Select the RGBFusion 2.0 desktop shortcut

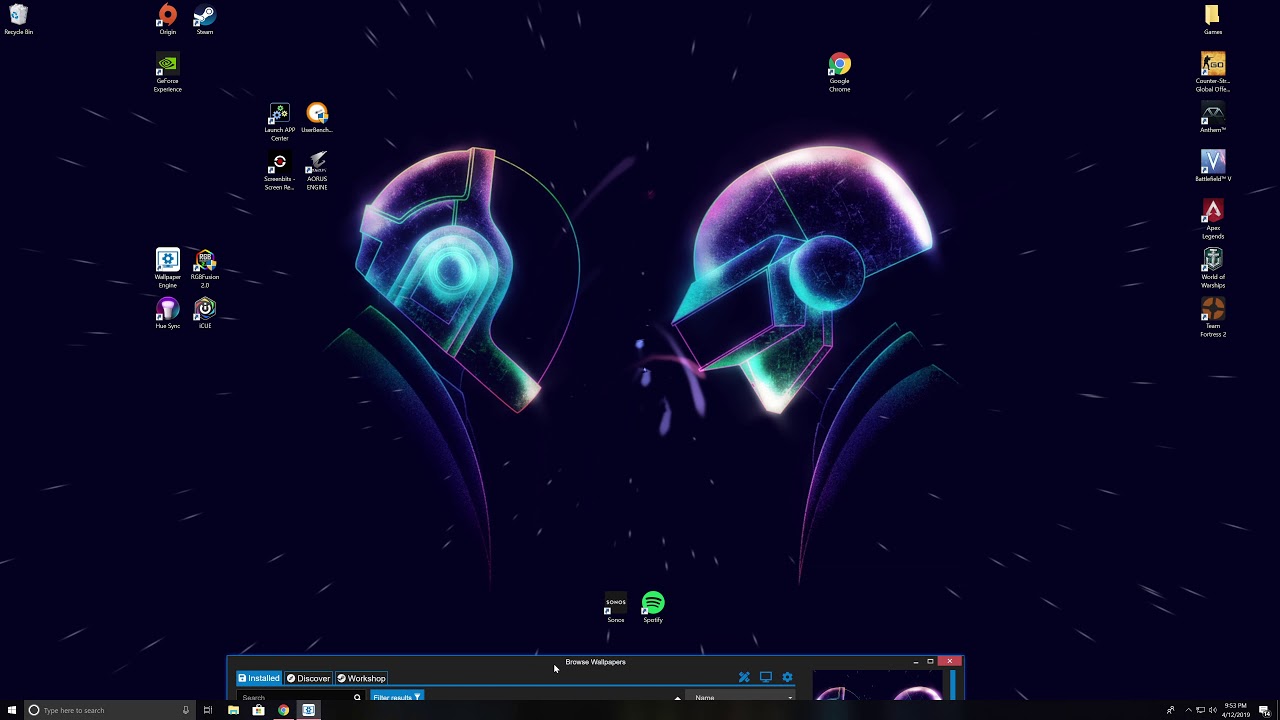tap(205, 269)
